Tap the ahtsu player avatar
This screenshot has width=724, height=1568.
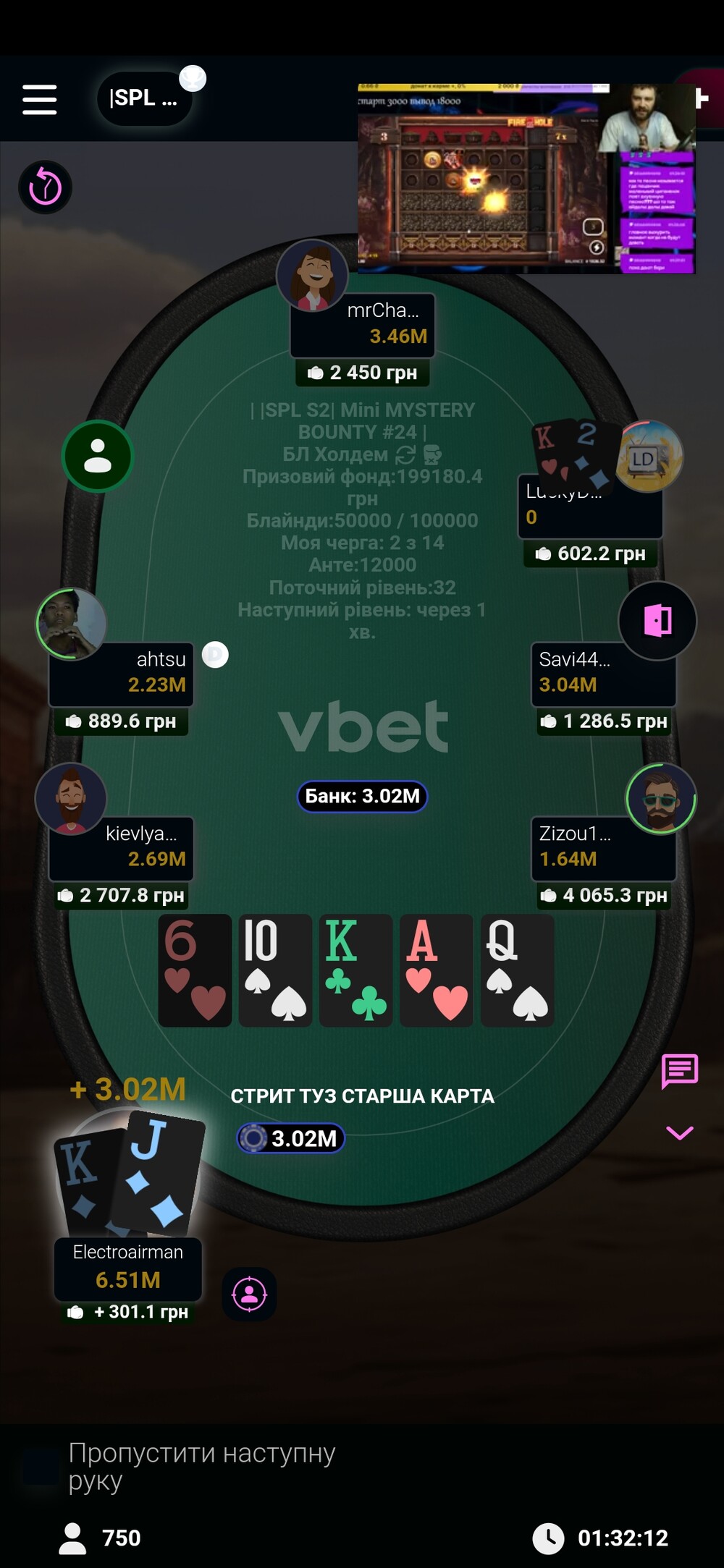tap(71, 623)
